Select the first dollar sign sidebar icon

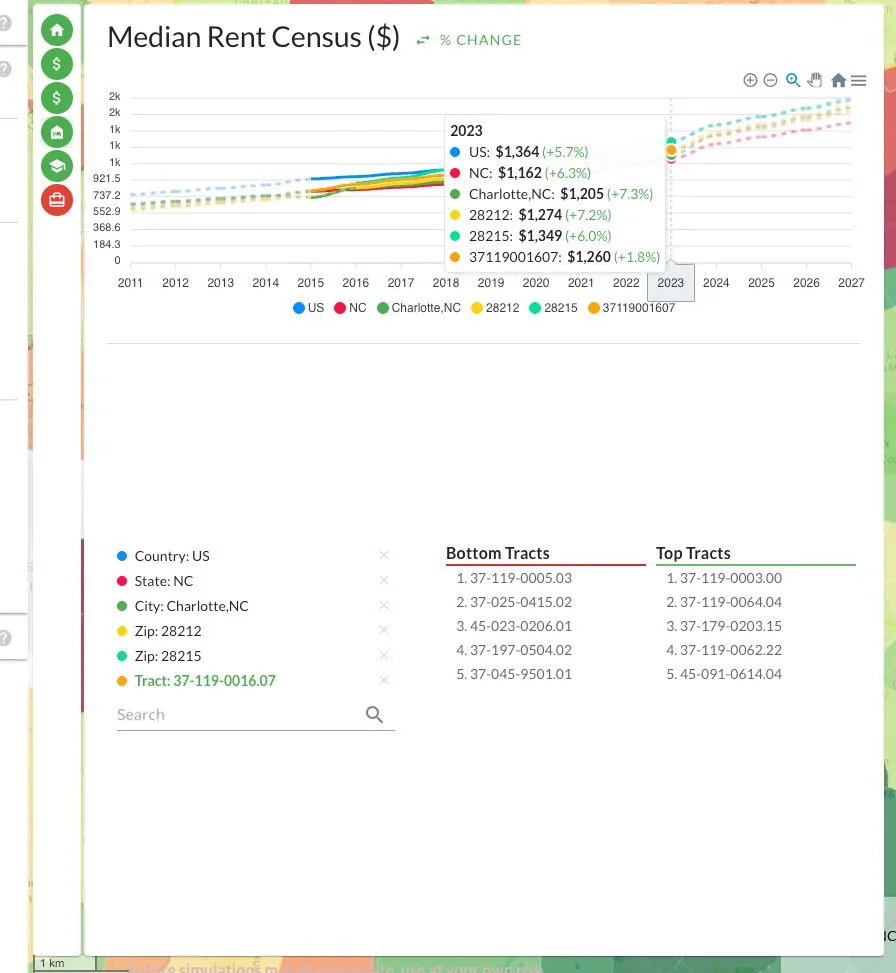(x=57, y=64)
